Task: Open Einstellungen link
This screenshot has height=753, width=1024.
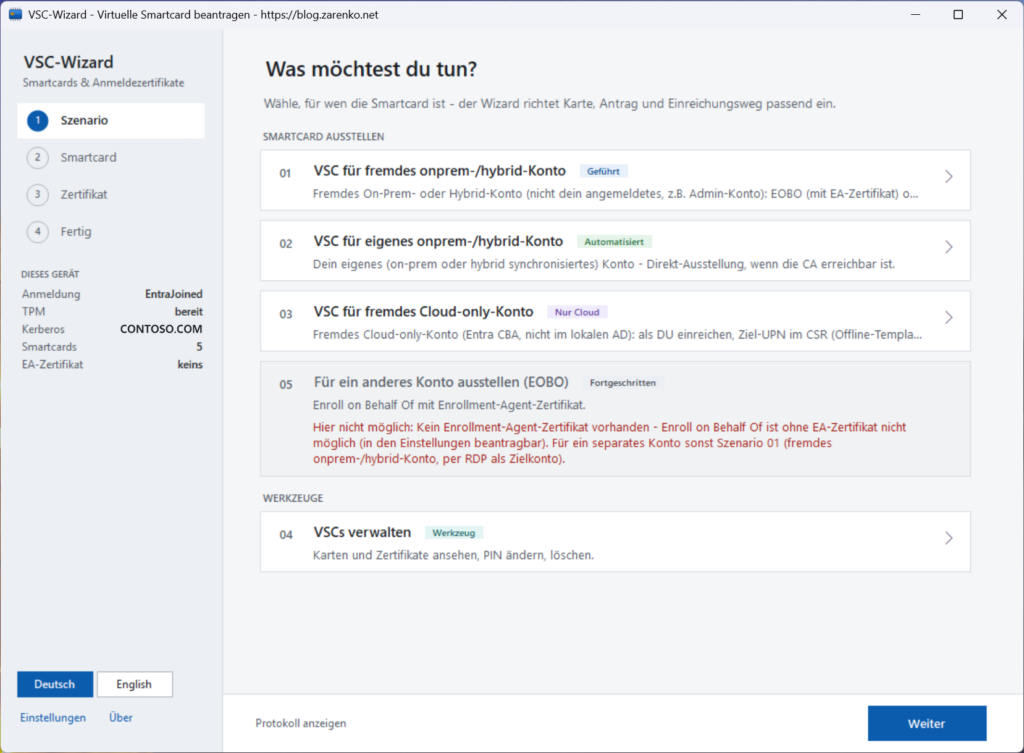Action: [53, 718]
